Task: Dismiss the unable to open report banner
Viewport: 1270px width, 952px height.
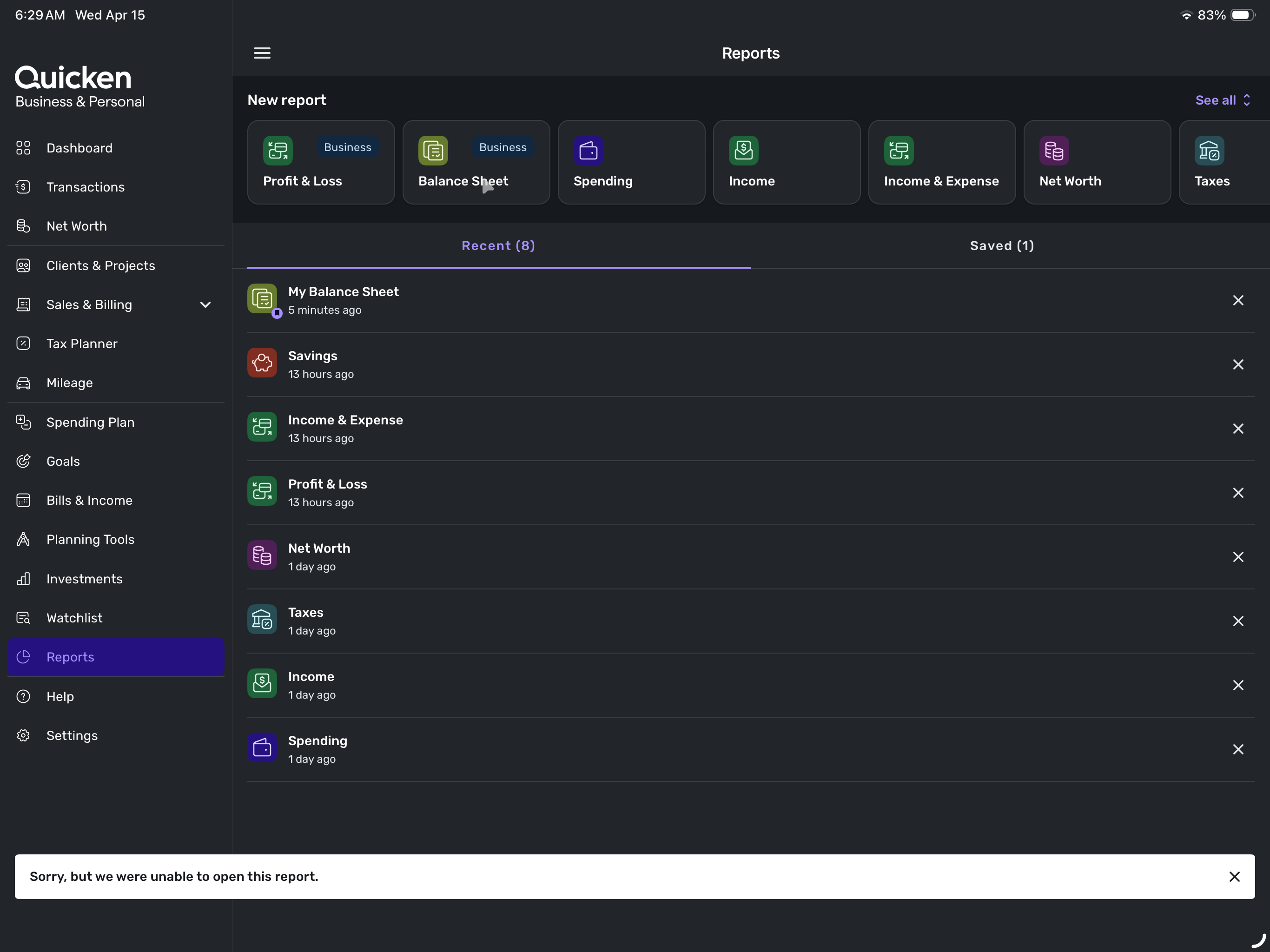Action: [x=1234, y=876]
